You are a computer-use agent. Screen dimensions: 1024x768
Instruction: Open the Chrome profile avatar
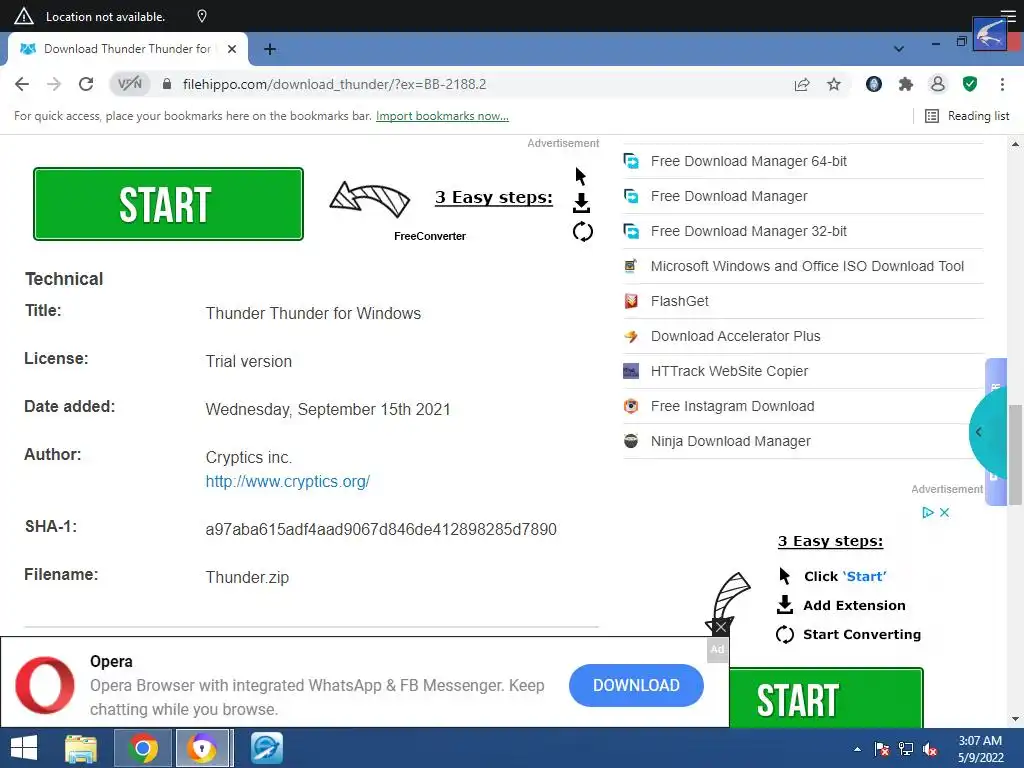[938, 84]
